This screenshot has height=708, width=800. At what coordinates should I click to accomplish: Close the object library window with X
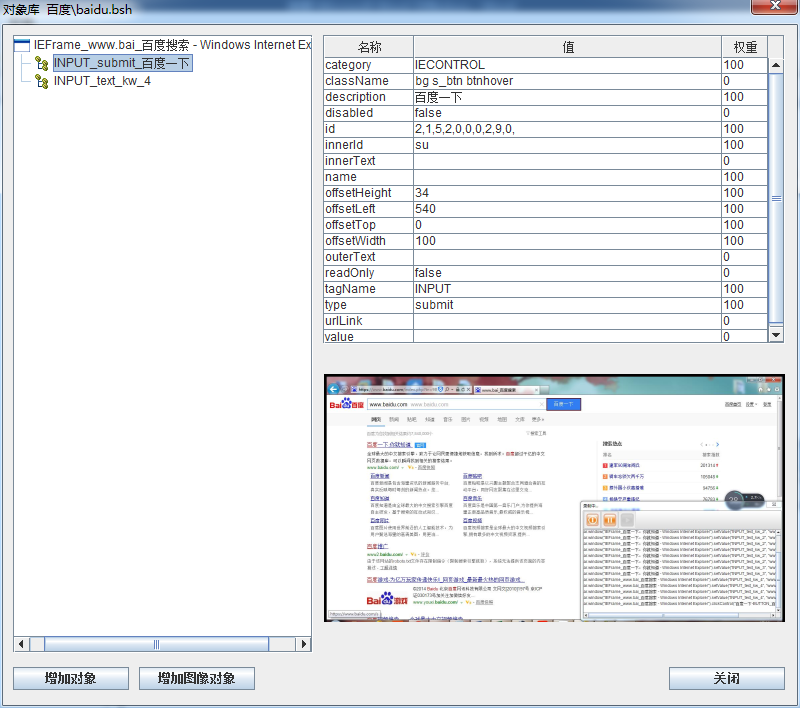click(775, 8)
